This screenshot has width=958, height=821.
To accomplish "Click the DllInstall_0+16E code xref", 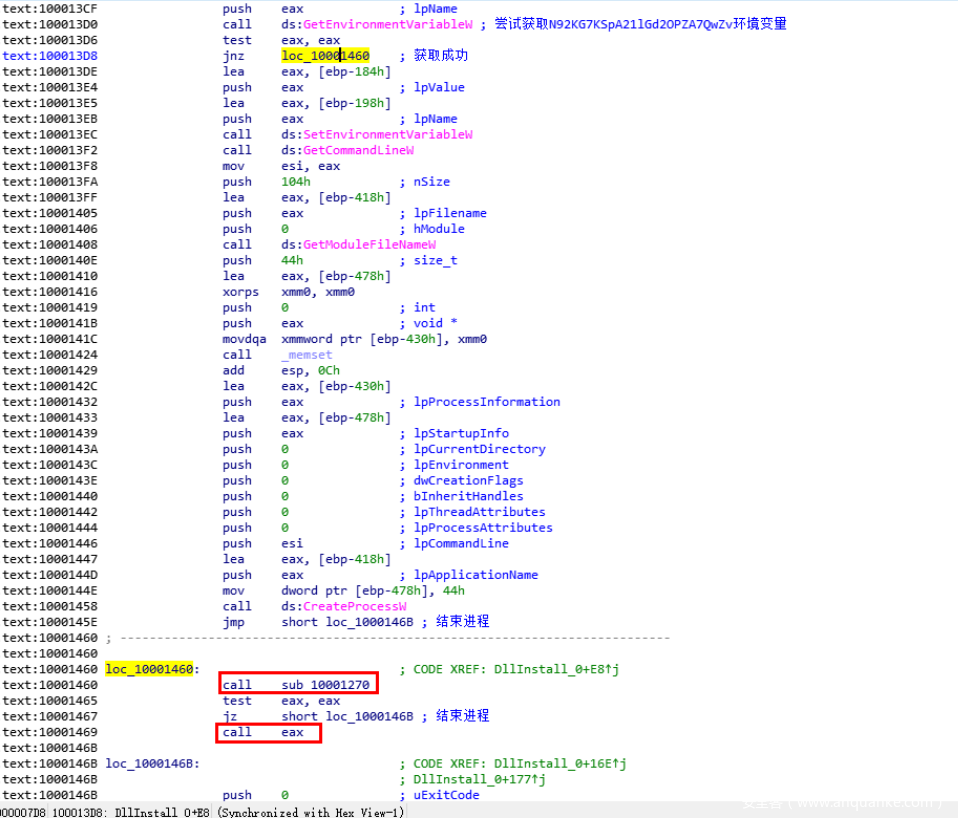I will click(553, 764).
